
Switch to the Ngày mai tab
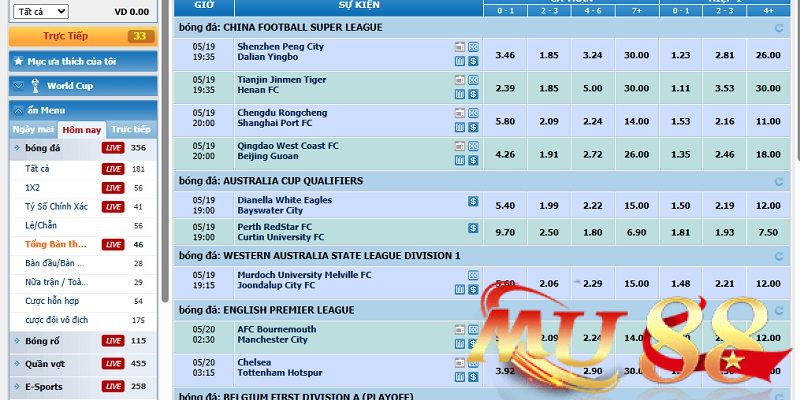point(33,130)
